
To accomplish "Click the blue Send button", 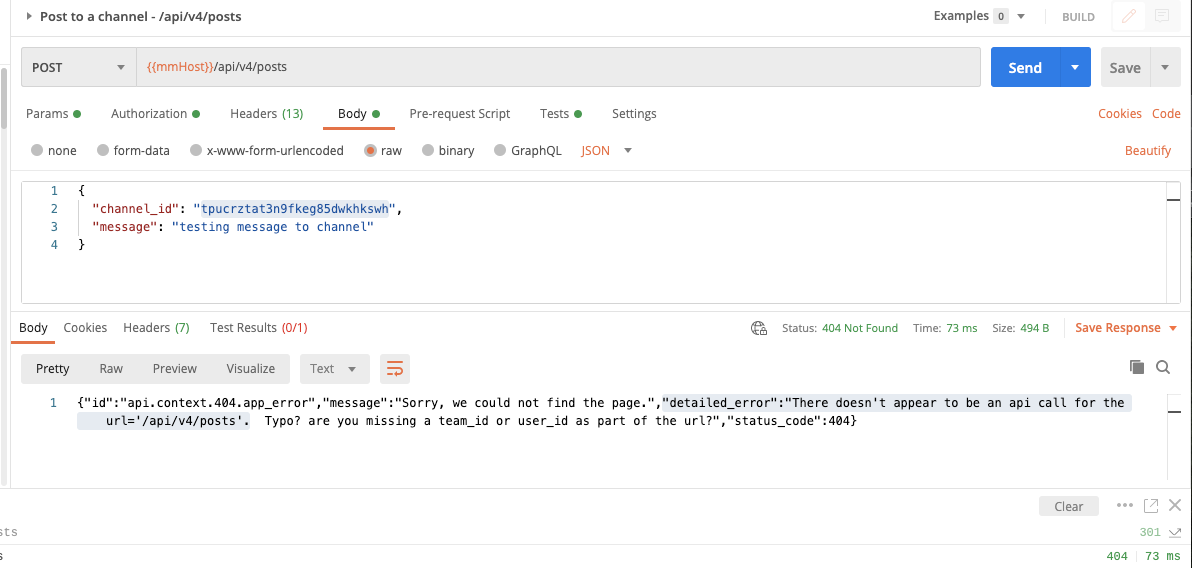I will coord(1025,67).
